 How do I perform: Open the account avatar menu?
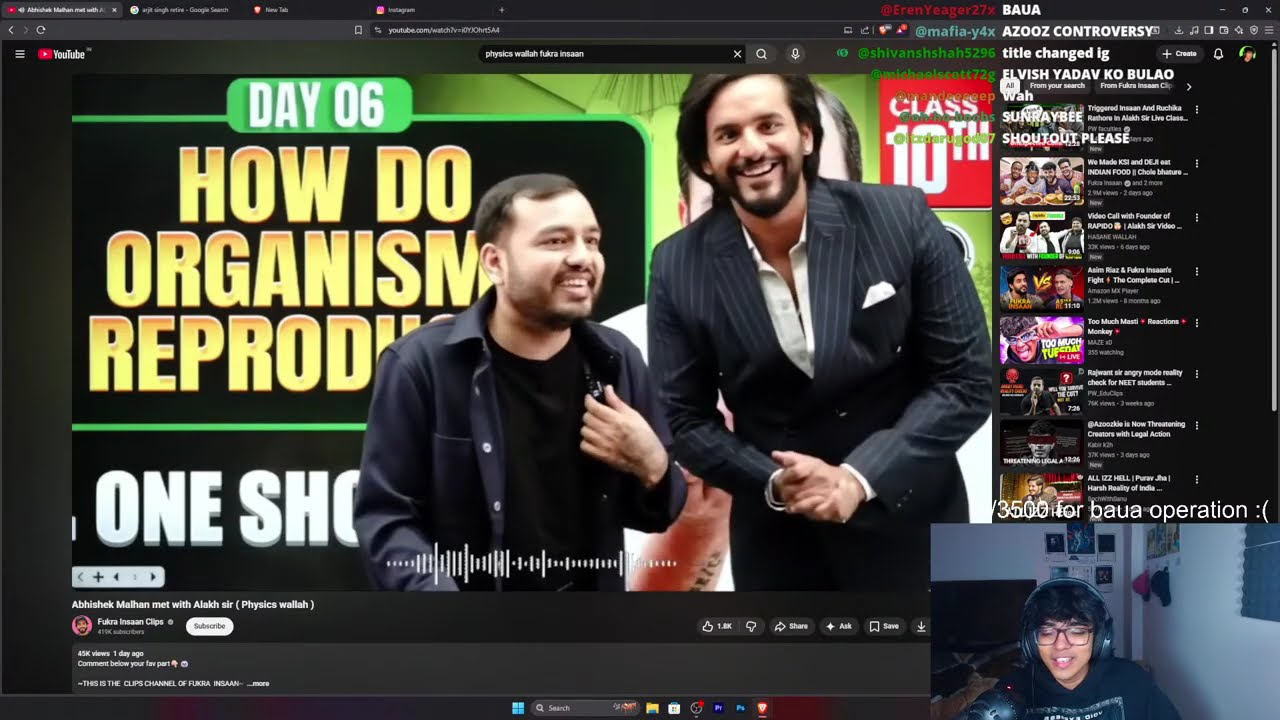(x=1247, y=54)
